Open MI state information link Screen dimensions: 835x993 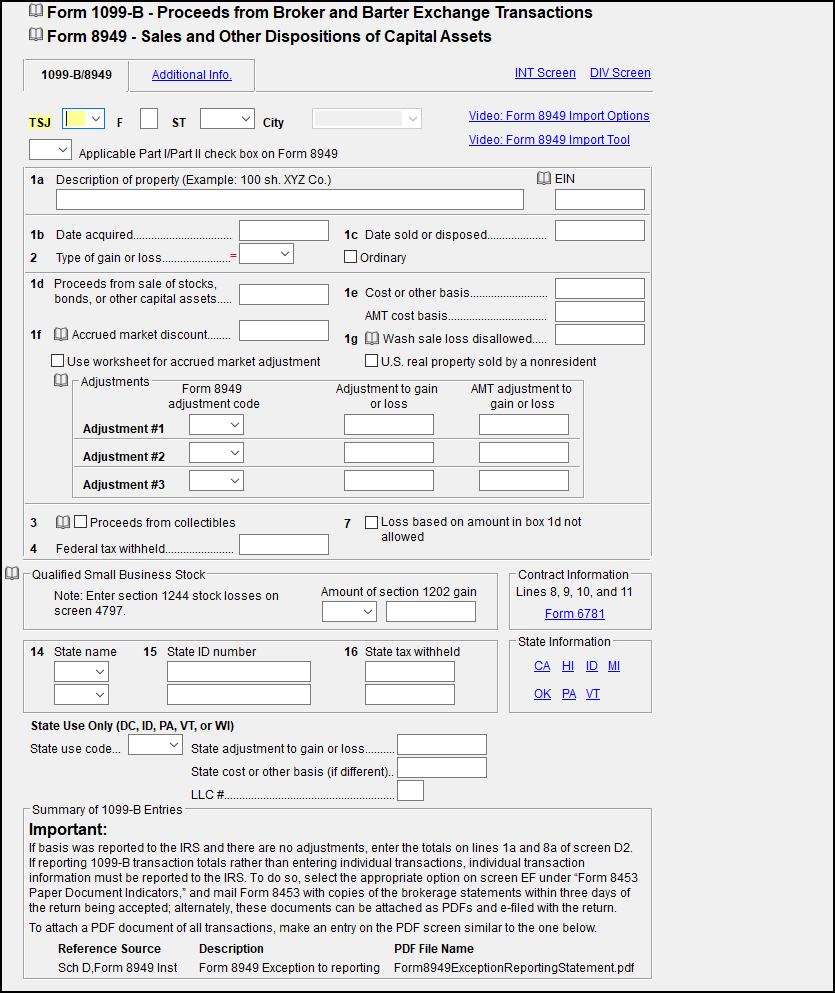tap(614, 666)
